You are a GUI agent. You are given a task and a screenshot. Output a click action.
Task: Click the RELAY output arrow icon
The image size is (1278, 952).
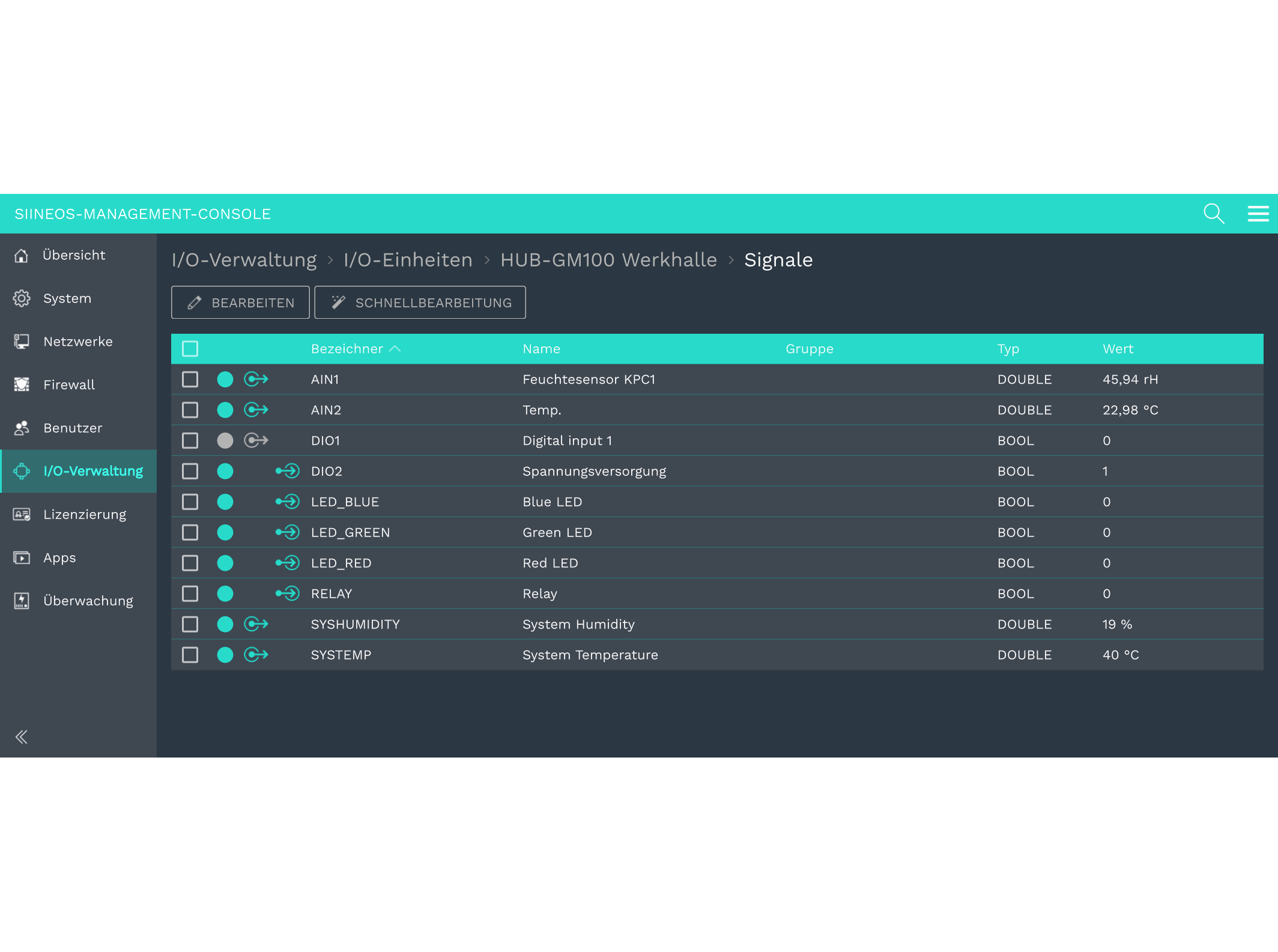tap(288, 594)
